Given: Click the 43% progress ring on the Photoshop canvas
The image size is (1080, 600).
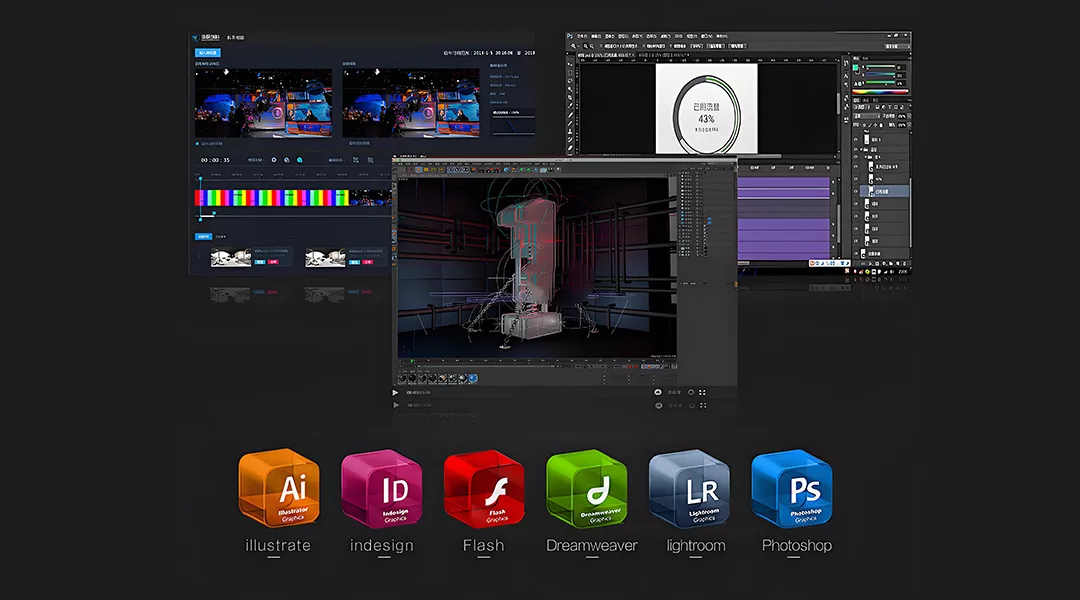Looking at the screenshot, I should (706, 113).
